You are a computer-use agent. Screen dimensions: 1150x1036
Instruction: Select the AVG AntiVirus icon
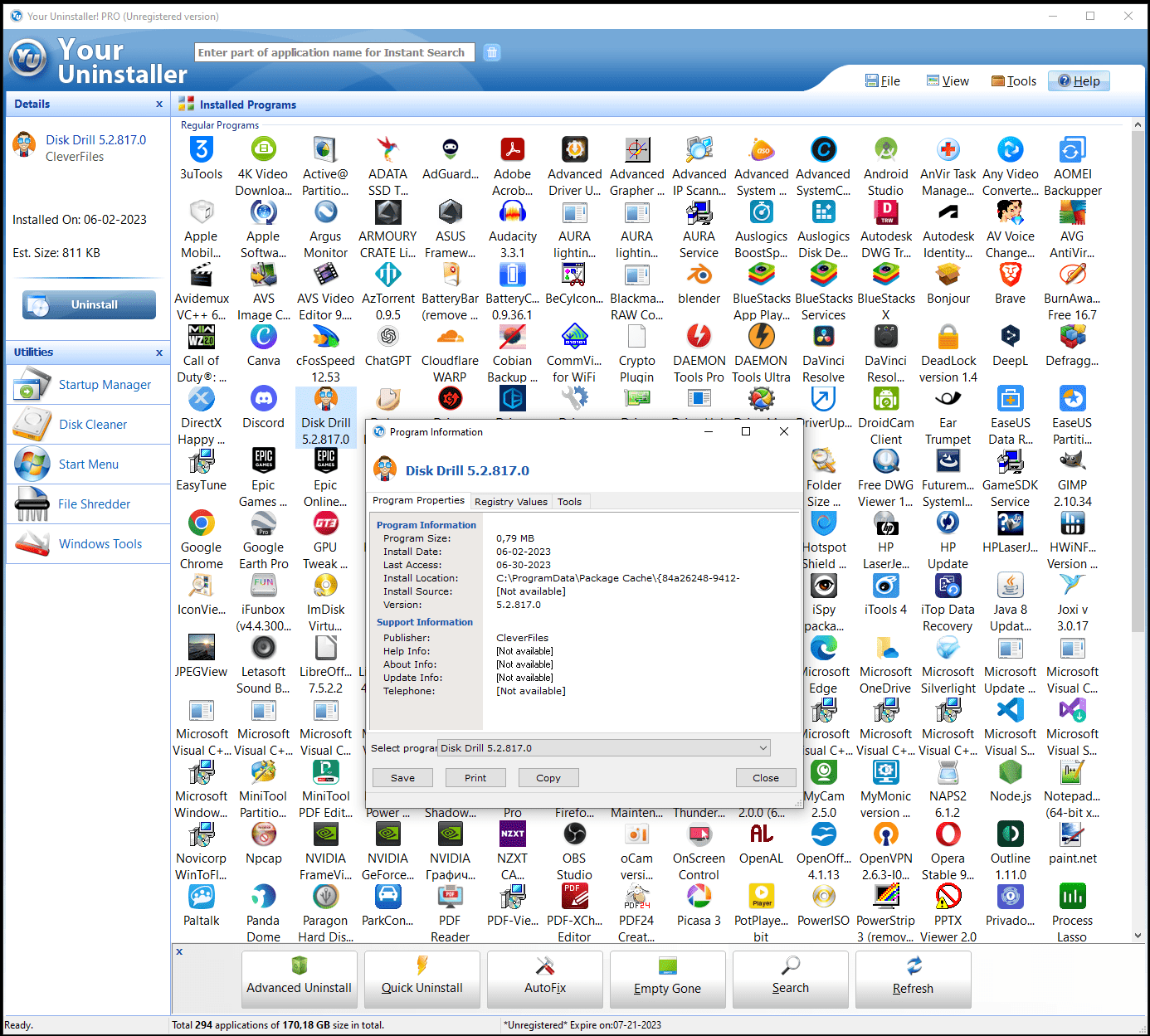[x=1073, y=212]
